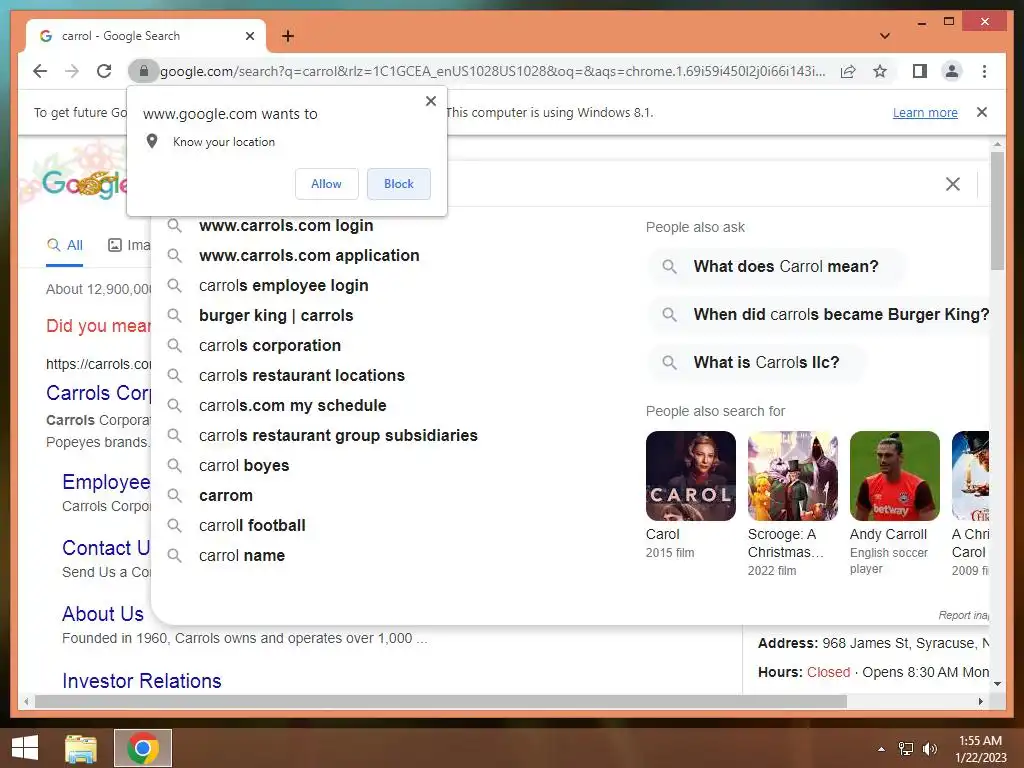1024x768 pixels.
Task: Select the carrom suggestion
Action: [225, 496]
